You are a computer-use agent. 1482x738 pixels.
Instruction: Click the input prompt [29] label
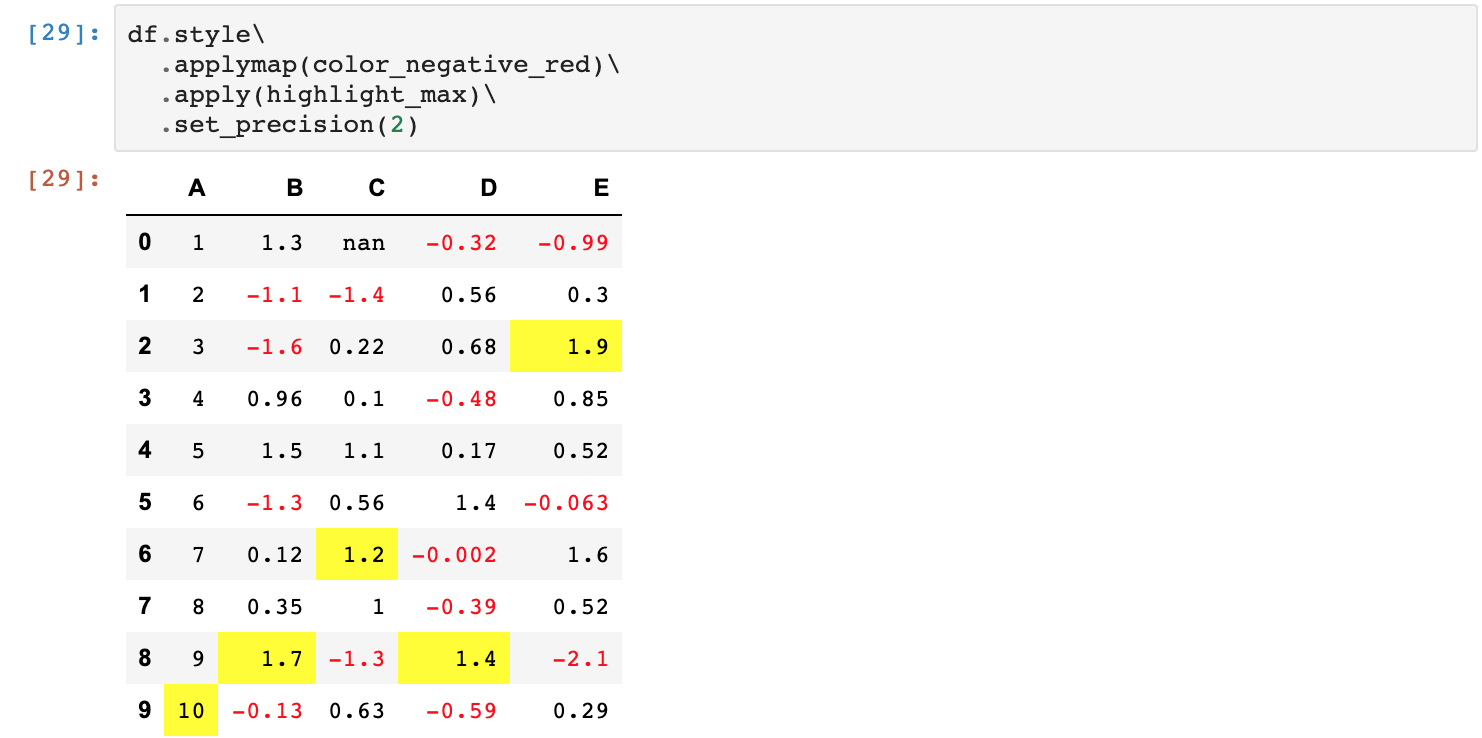pyautogui.click(x=64, y=33)
